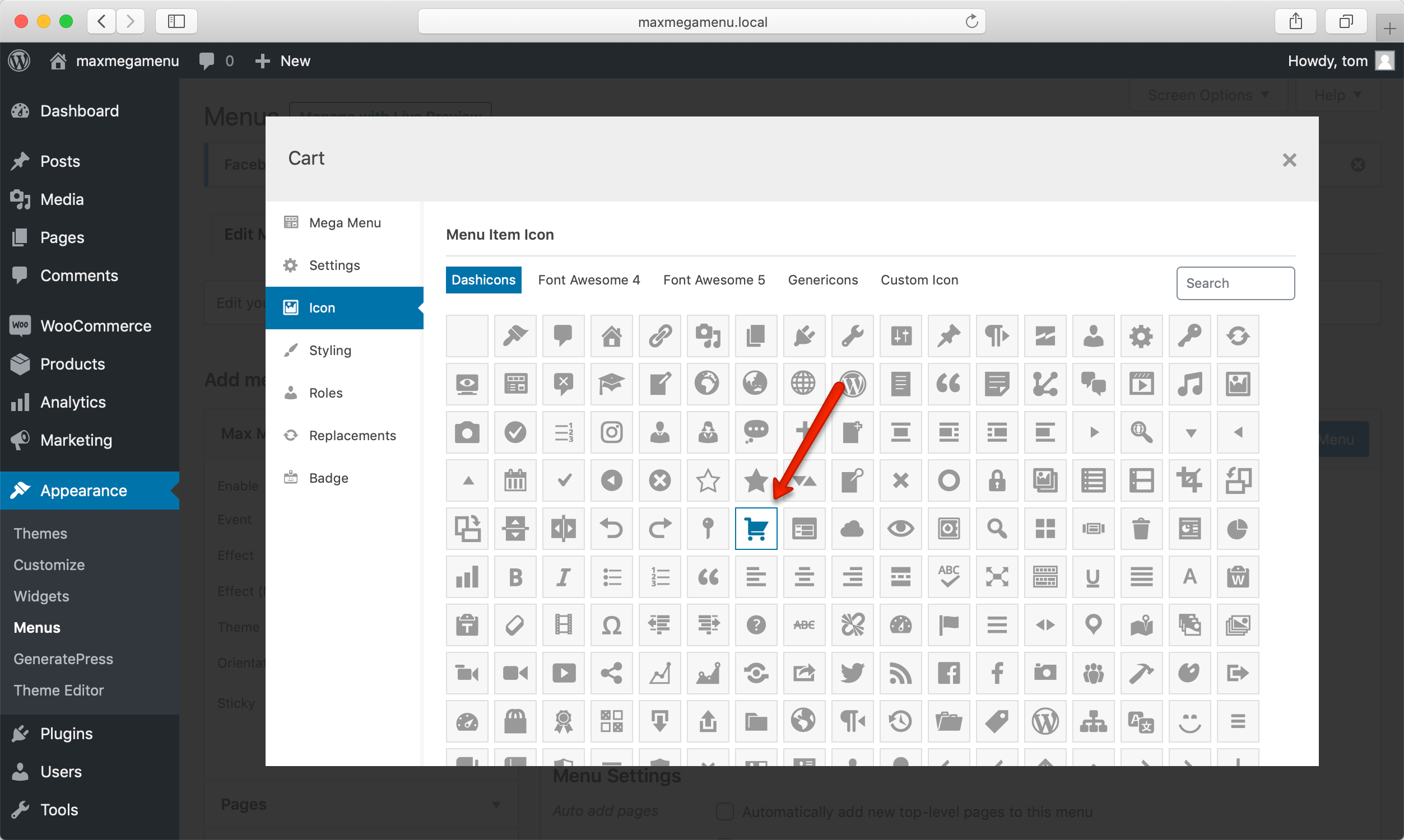Open the Styling section
This screenshot has width=1404, height=840.
click(329, 351)
